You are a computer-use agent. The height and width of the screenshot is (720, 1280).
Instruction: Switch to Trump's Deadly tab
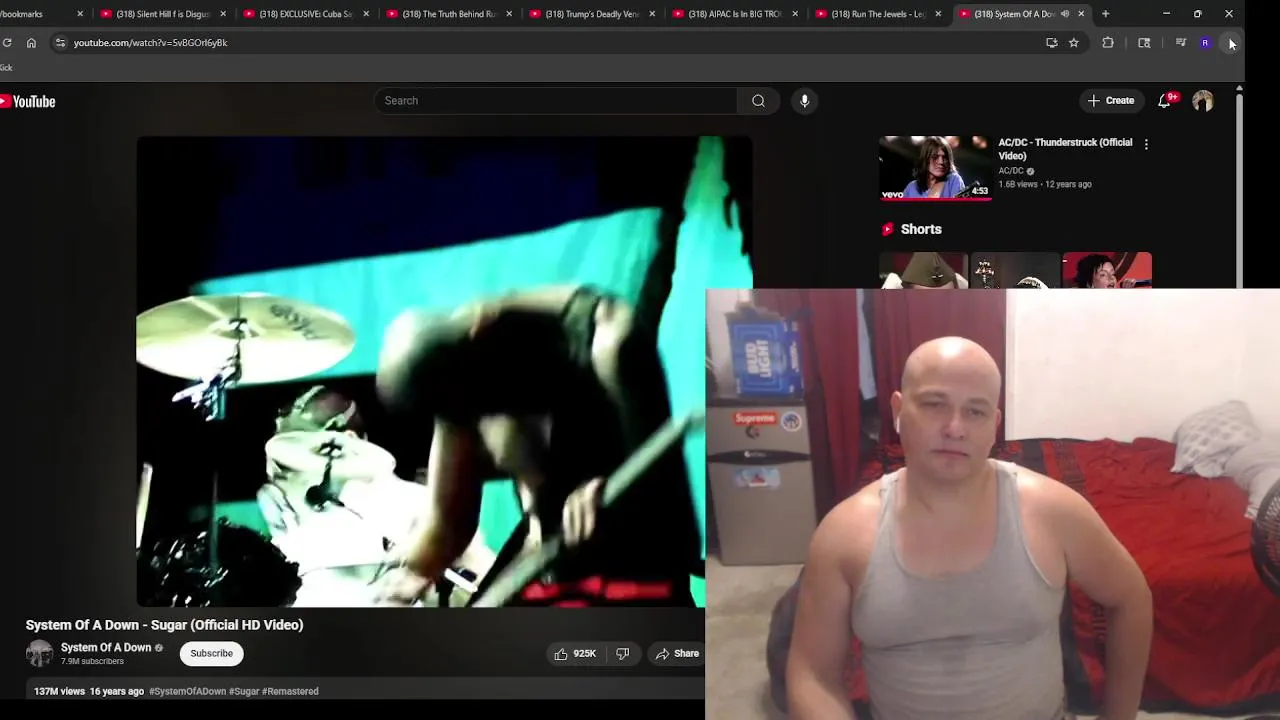(592, 14)
